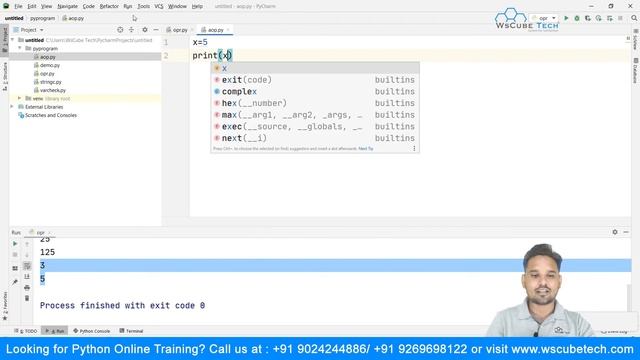Click the profile run icon in toolbar
Screen dimensions: 640x360
(598, 18)
